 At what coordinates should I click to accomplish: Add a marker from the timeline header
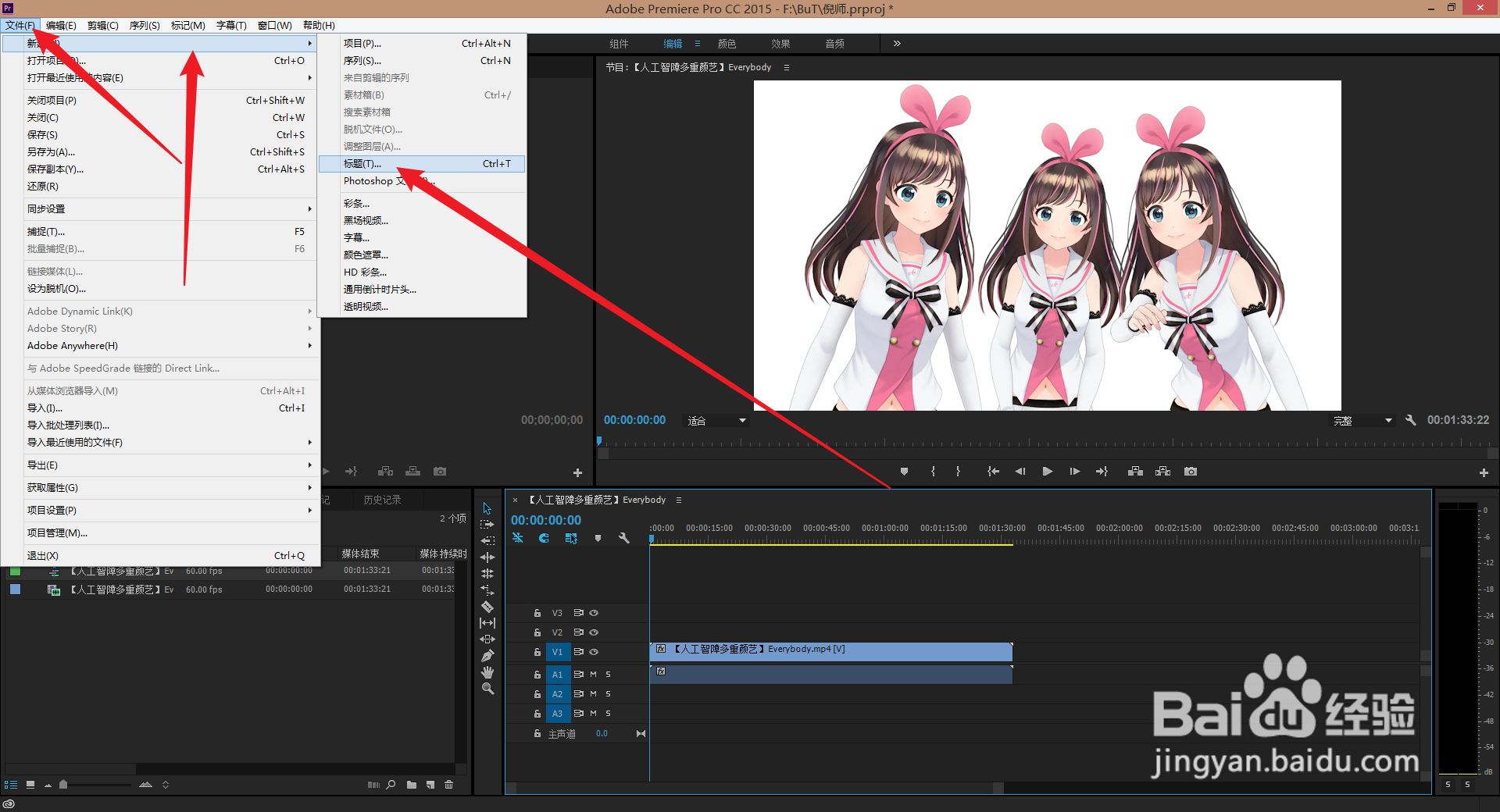pos(598,538)
